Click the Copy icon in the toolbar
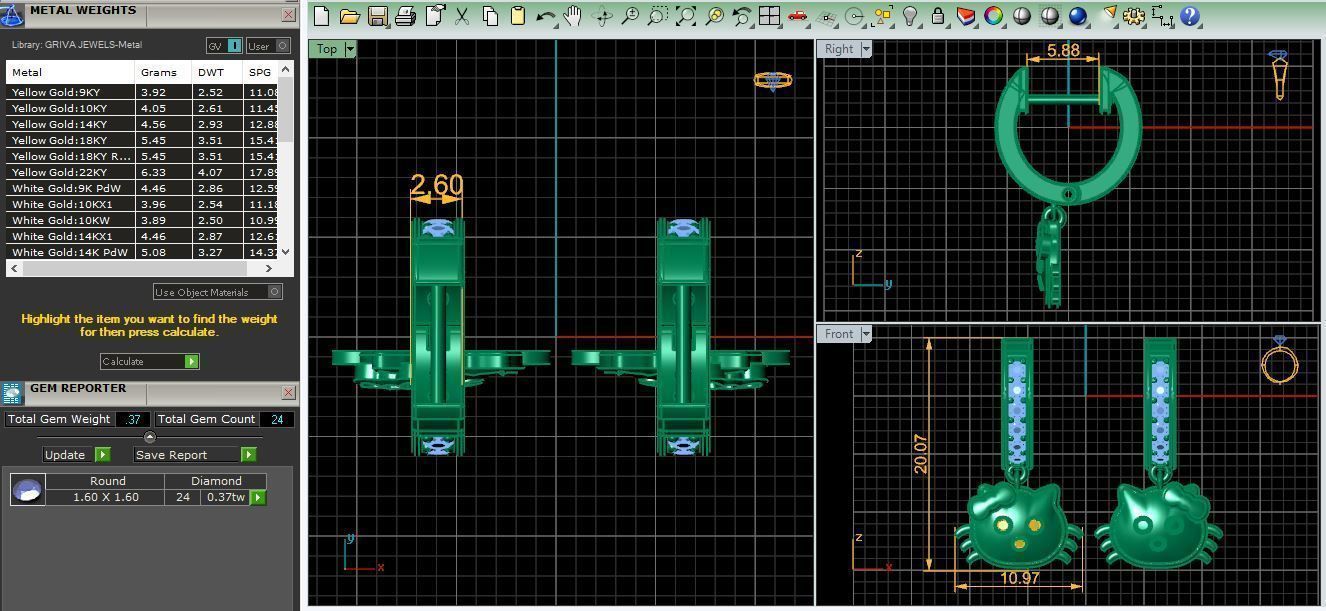Screen dimensions: 1326x611 (x=490, y=16)
